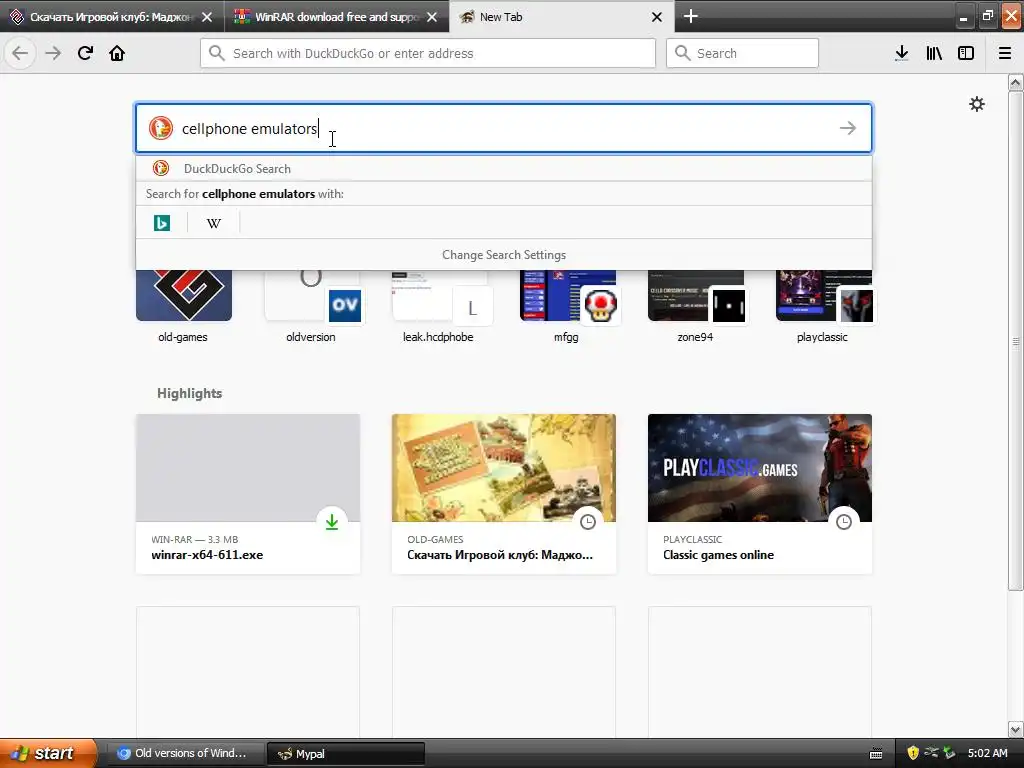Click the safely remove hardware tray icon
This screenshot has height=768, width=1024.
point(949,753)
